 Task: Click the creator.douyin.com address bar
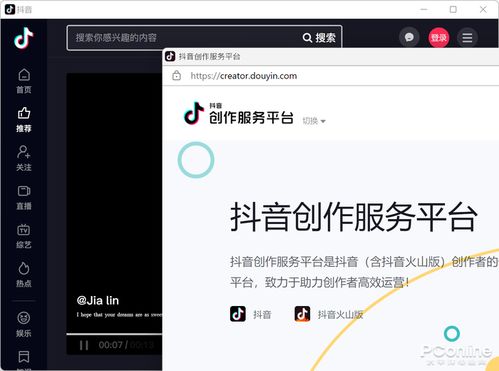point(244,76)
